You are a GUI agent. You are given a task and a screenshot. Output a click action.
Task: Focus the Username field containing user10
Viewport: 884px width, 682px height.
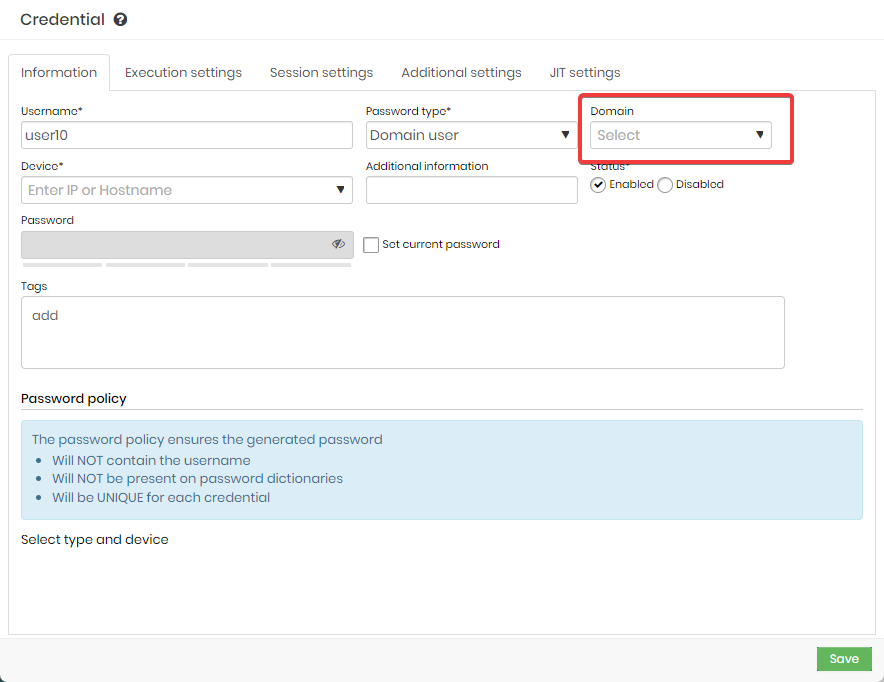pyautogui.click(x=187, y=135)
